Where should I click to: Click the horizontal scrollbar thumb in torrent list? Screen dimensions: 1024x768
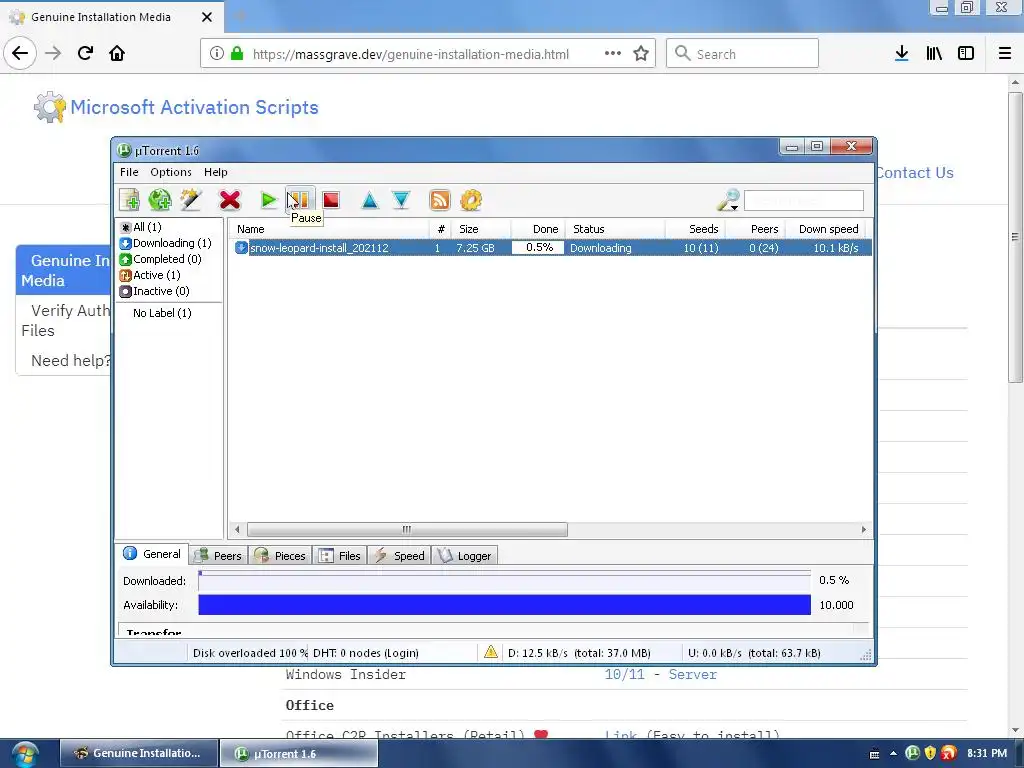point(407,529)
